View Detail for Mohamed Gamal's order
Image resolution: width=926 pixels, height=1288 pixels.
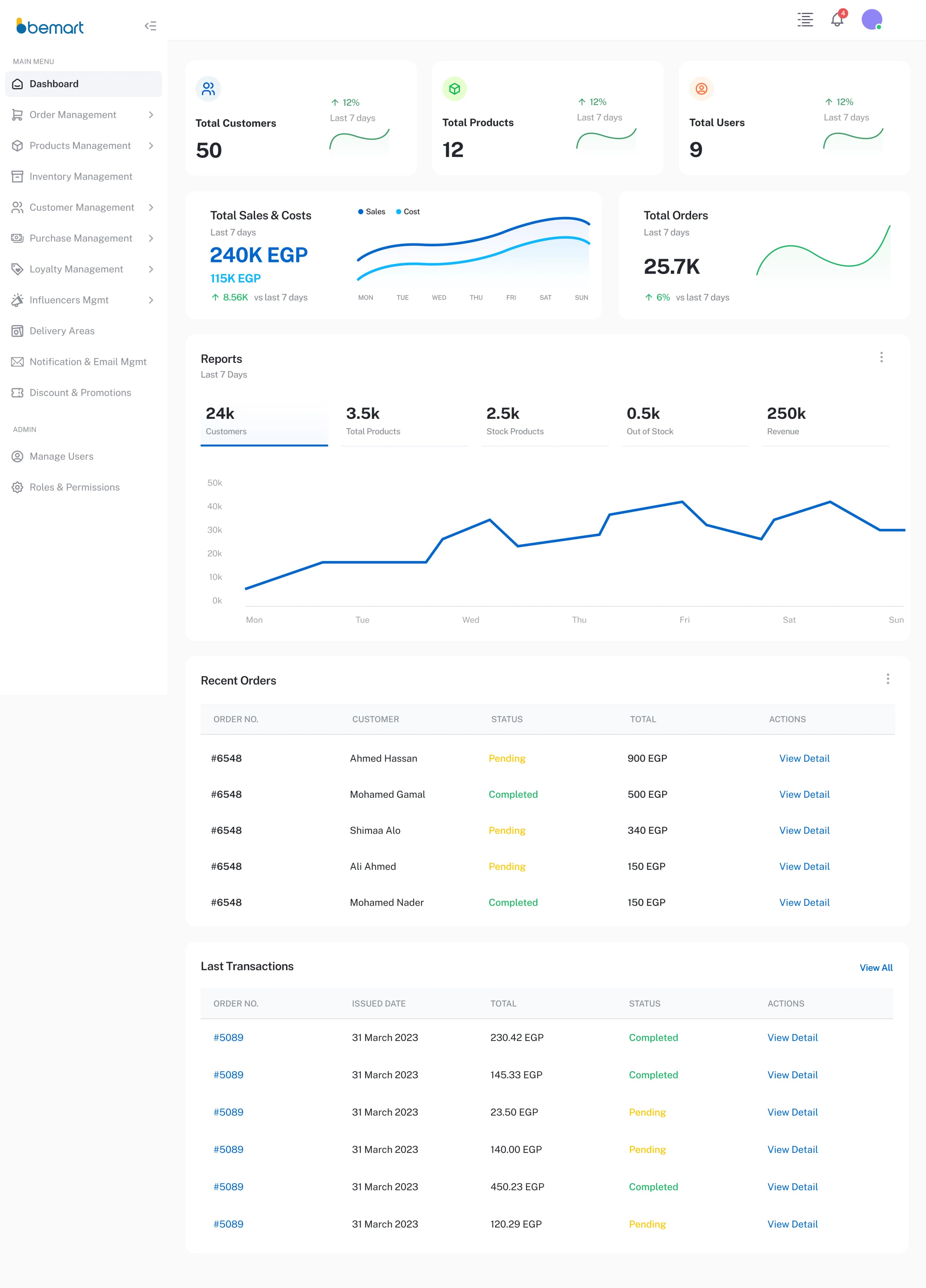(804, 795)
